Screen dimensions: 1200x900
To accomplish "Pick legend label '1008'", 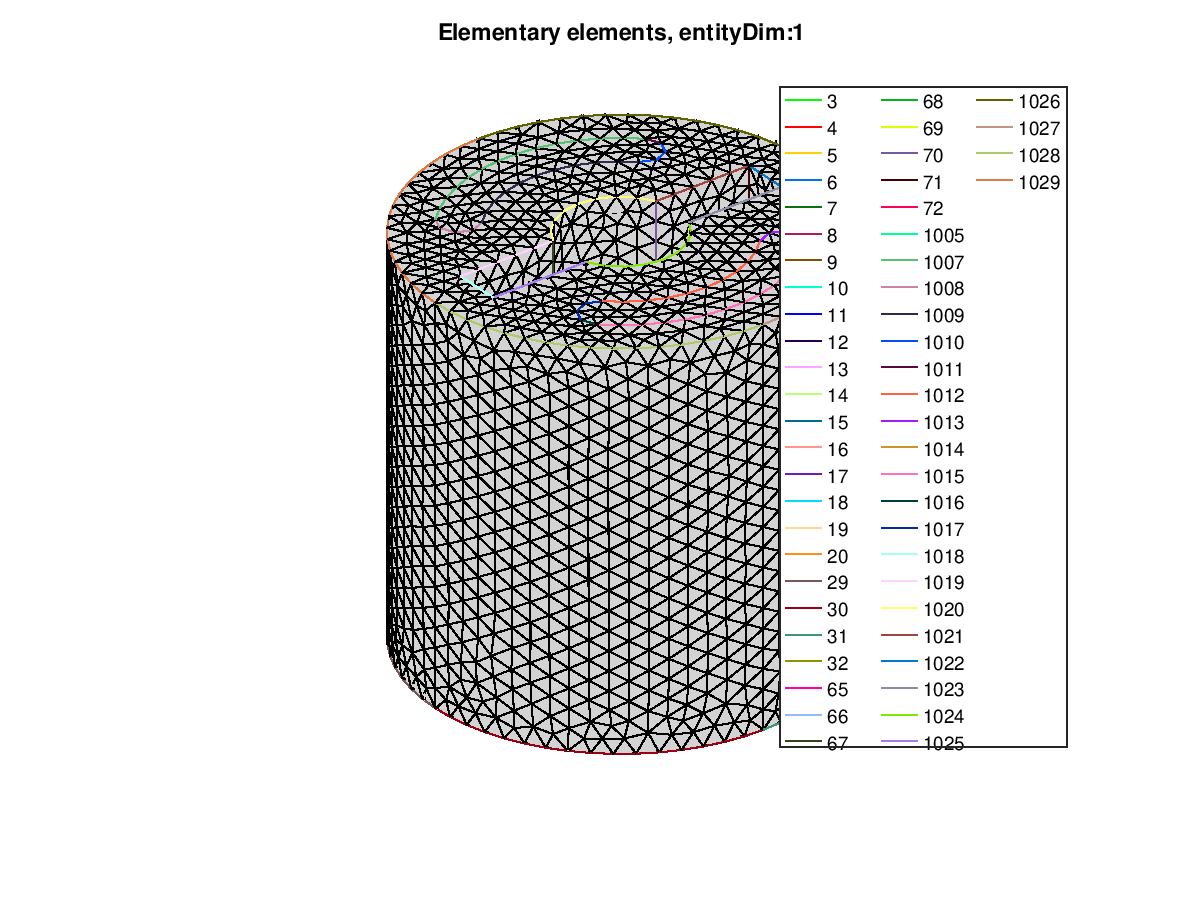I will click(943, 289).
